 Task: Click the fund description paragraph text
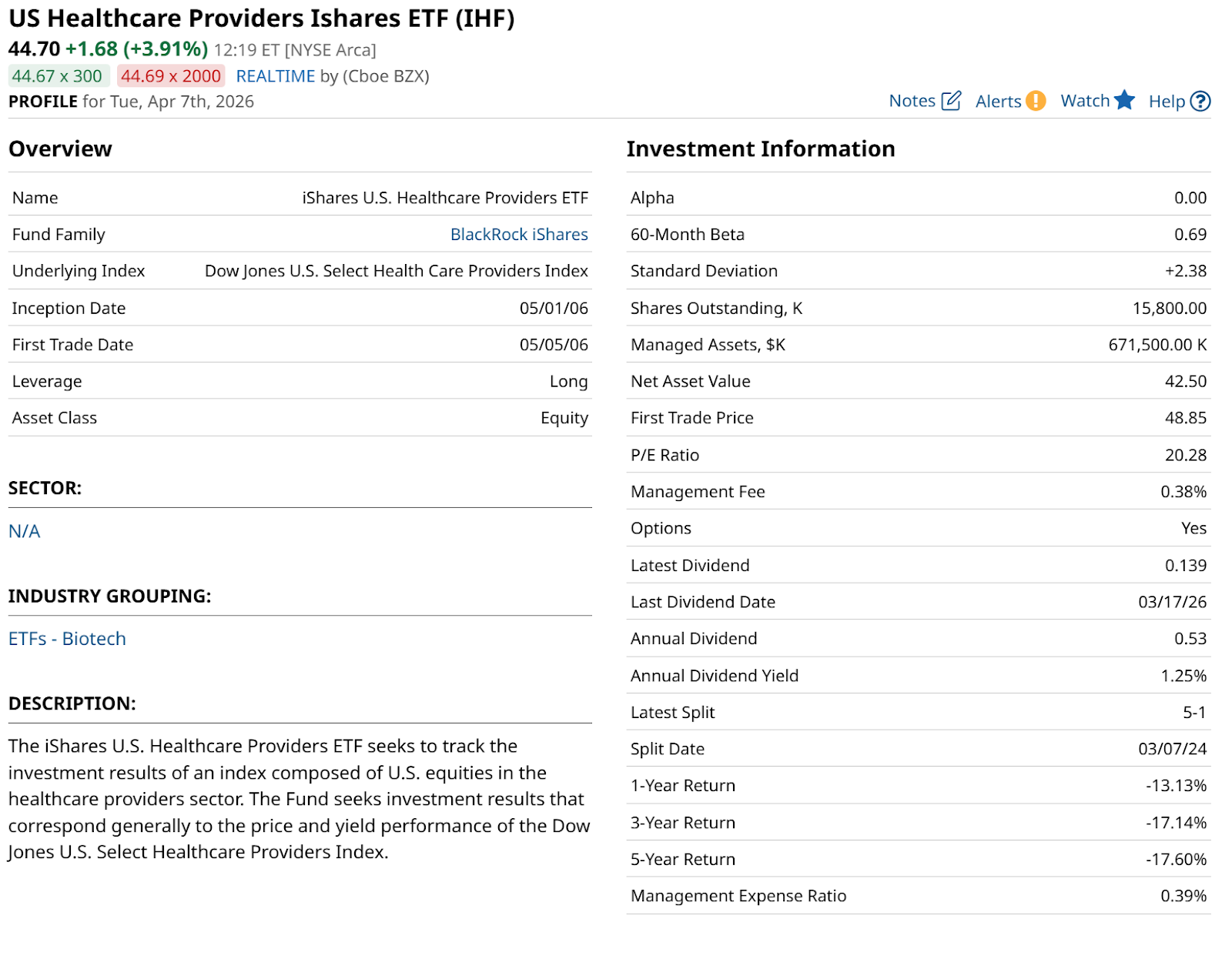pos(299,799)
